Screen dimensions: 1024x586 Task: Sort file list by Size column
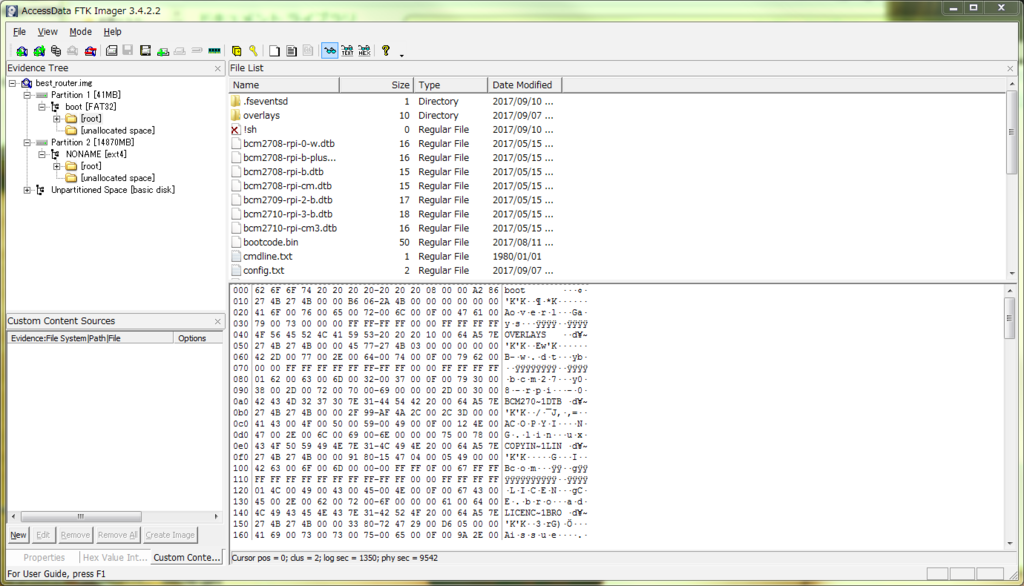tap(377, 85)
